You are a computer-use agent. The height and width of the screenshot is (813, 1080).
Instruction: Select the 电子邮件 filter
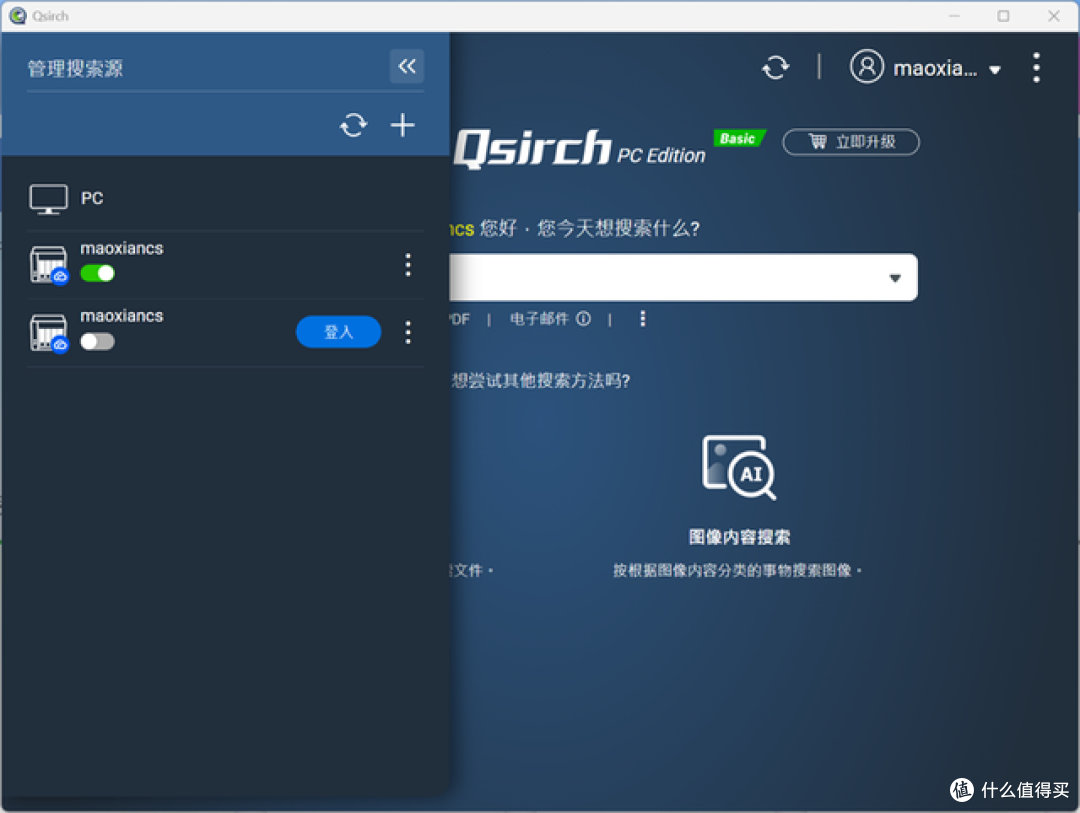point(539,319)
